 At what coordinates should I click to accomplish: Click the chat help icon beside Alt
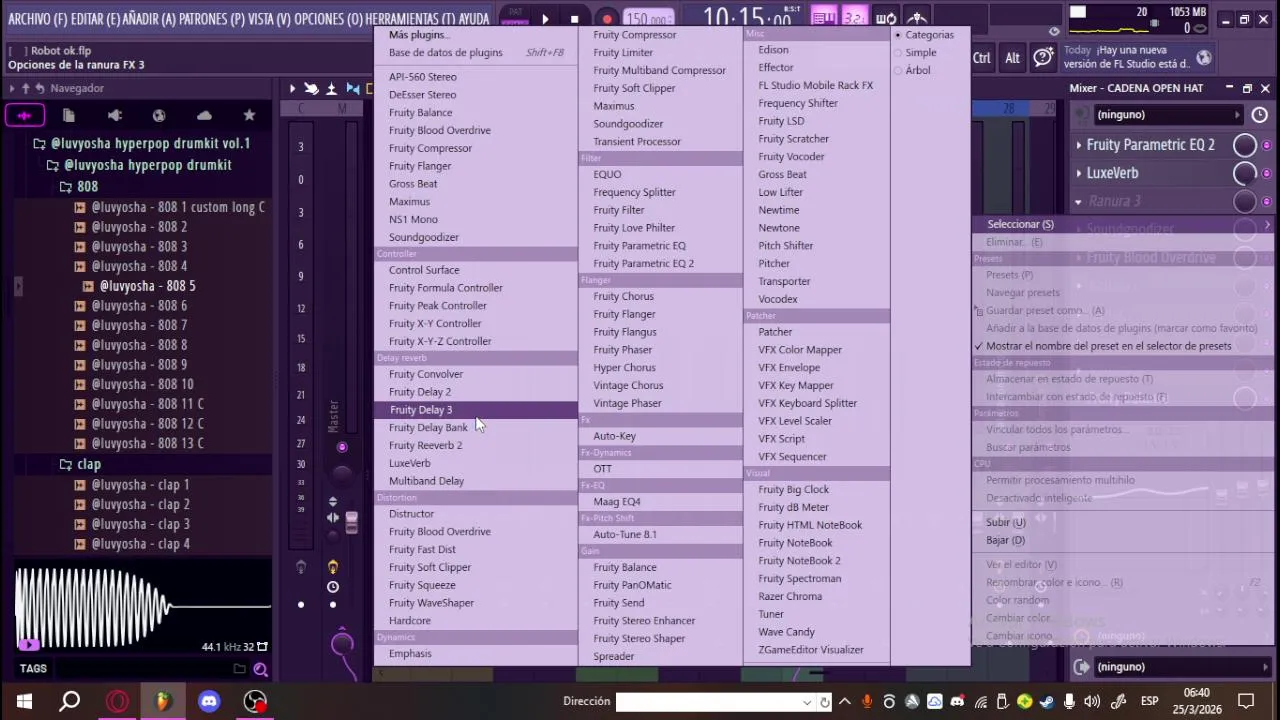click(x=1043, y=58)
